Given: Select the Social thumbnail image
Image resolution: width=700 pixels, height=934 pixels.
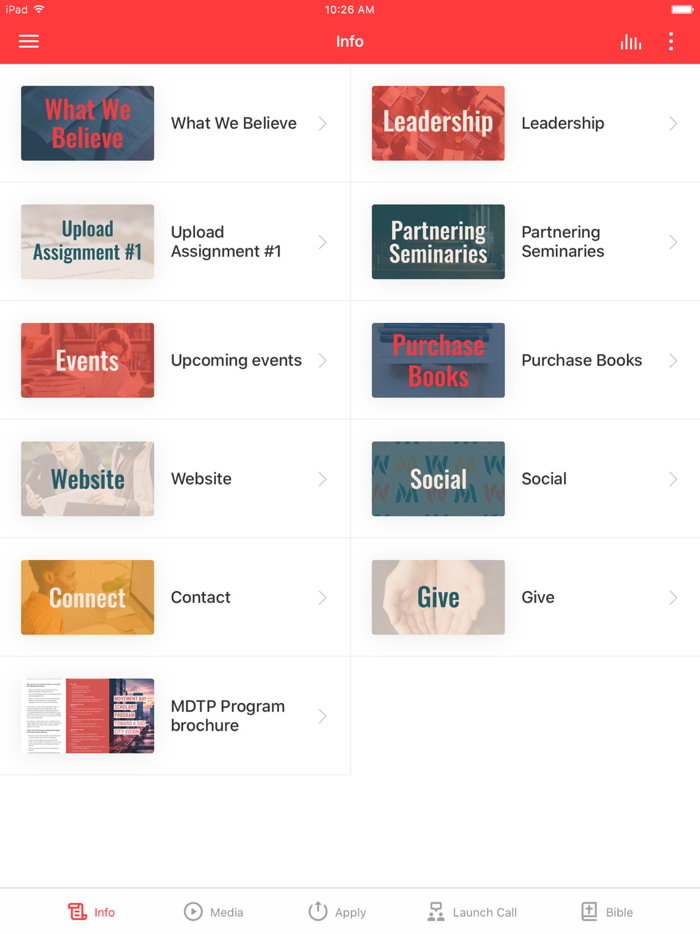Looking at the screenshot, I should tap(438, 479).
